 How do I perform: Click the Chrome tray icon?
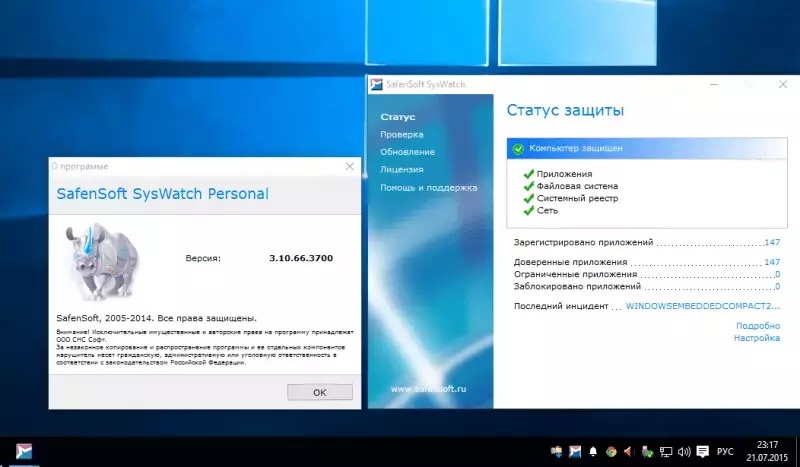pos(611,452)
